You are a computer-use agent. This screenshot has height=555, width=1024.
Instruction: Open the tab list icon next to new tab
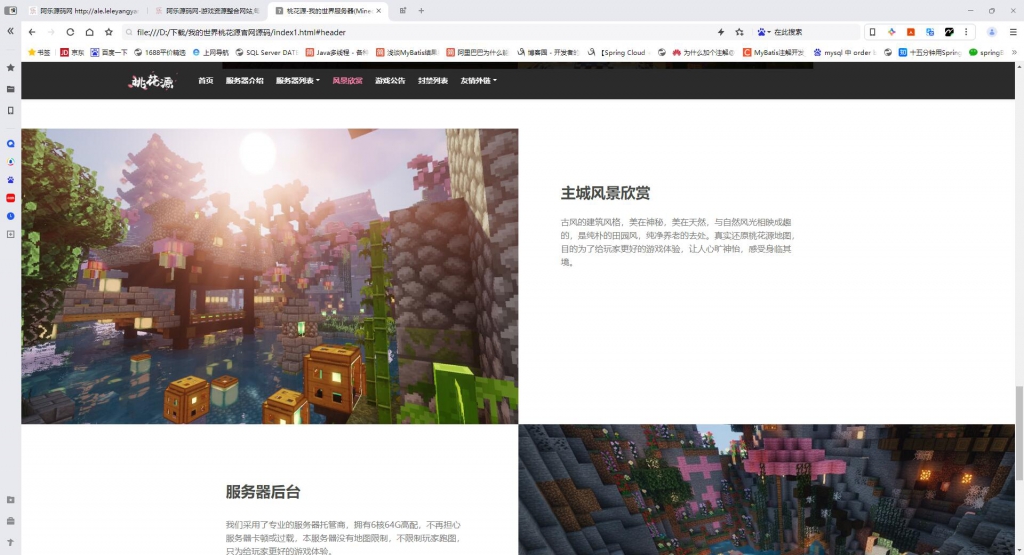pyautogui.click(x=403, y=10)
